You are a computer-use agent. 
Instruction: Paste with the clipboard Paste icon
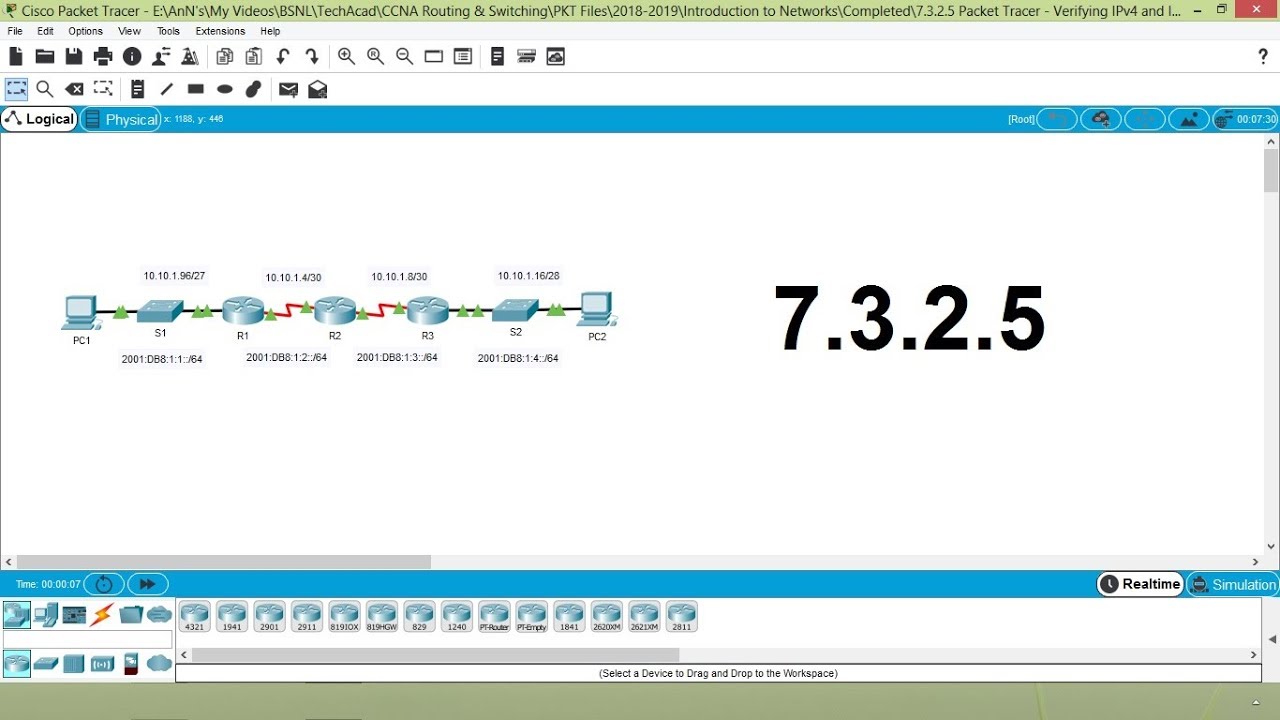coord(254,56)
